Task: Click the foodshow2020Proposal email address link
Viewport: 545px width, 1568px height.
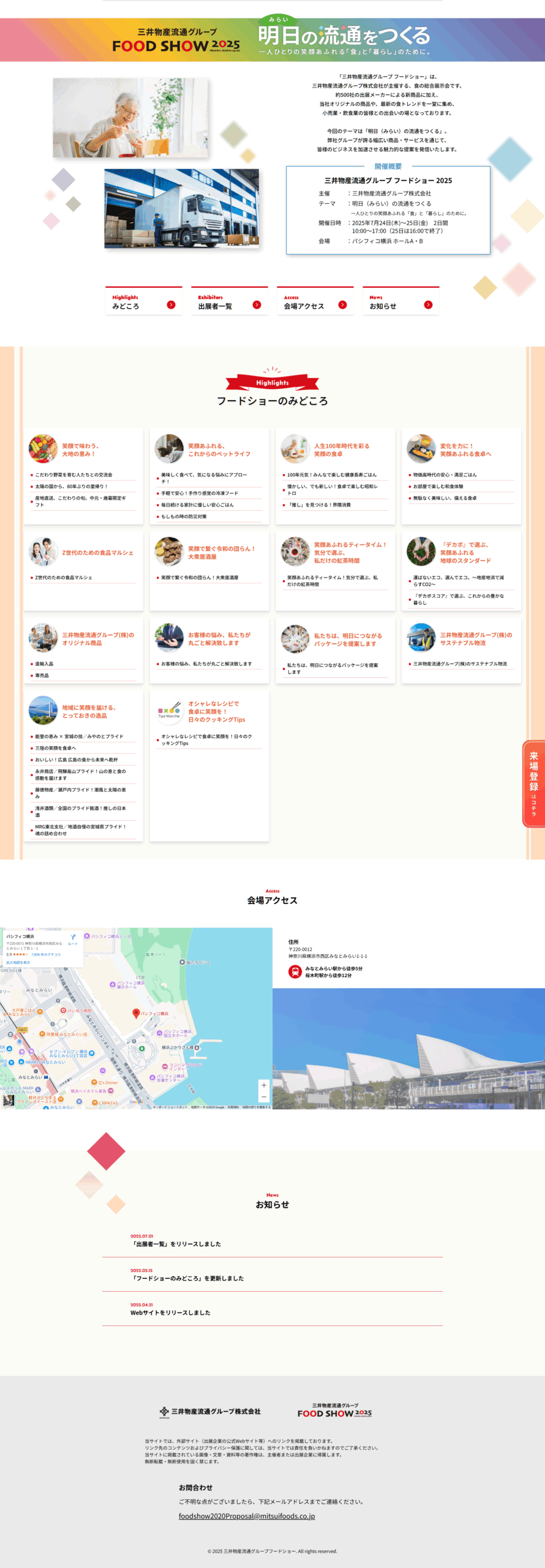Action: point(247,1516)
